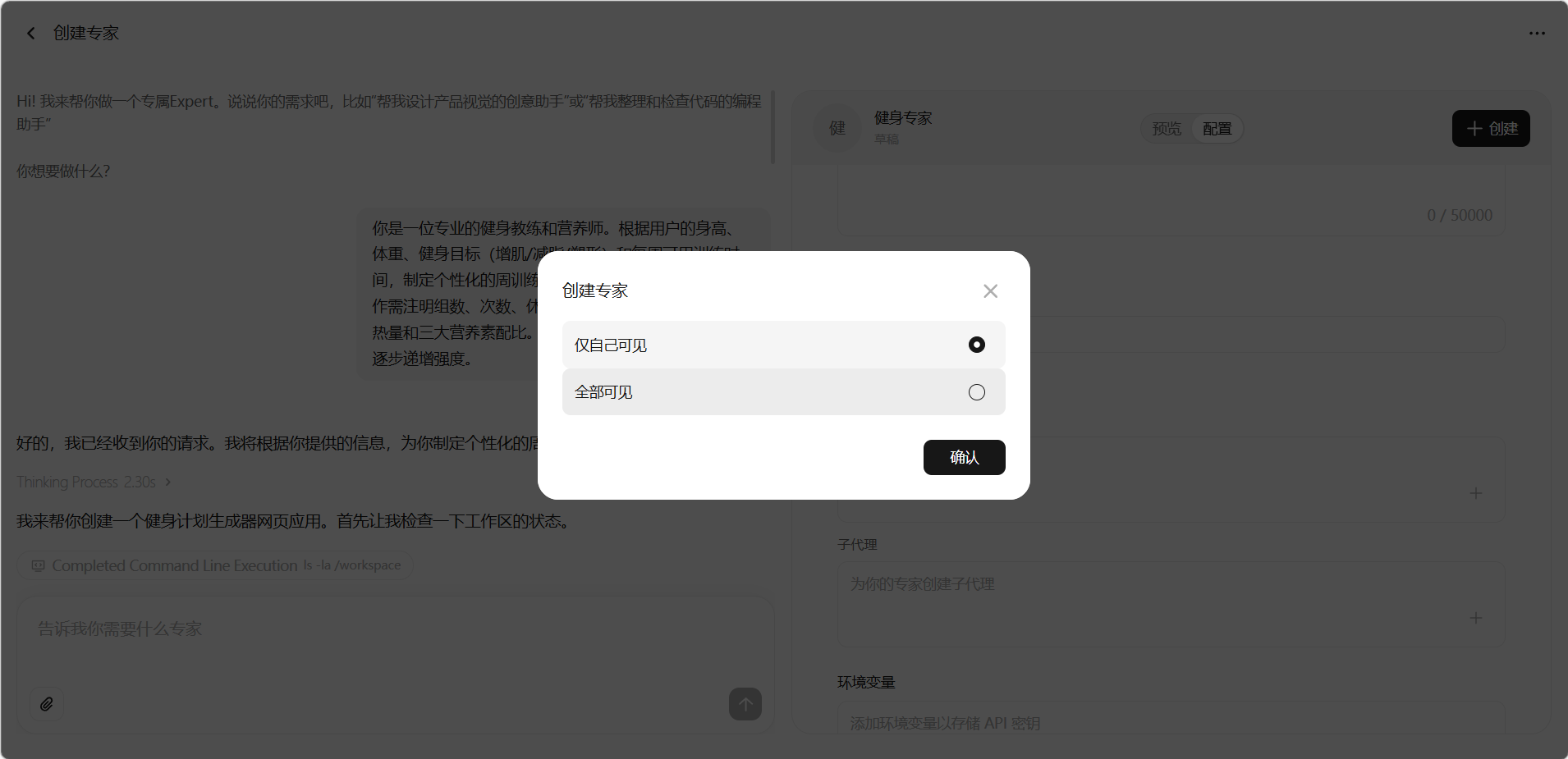Image resolution: width=1568 pixels, height=759 pixels.
Task: Click the 环境变量 API key field
Action: (1170, 722)
